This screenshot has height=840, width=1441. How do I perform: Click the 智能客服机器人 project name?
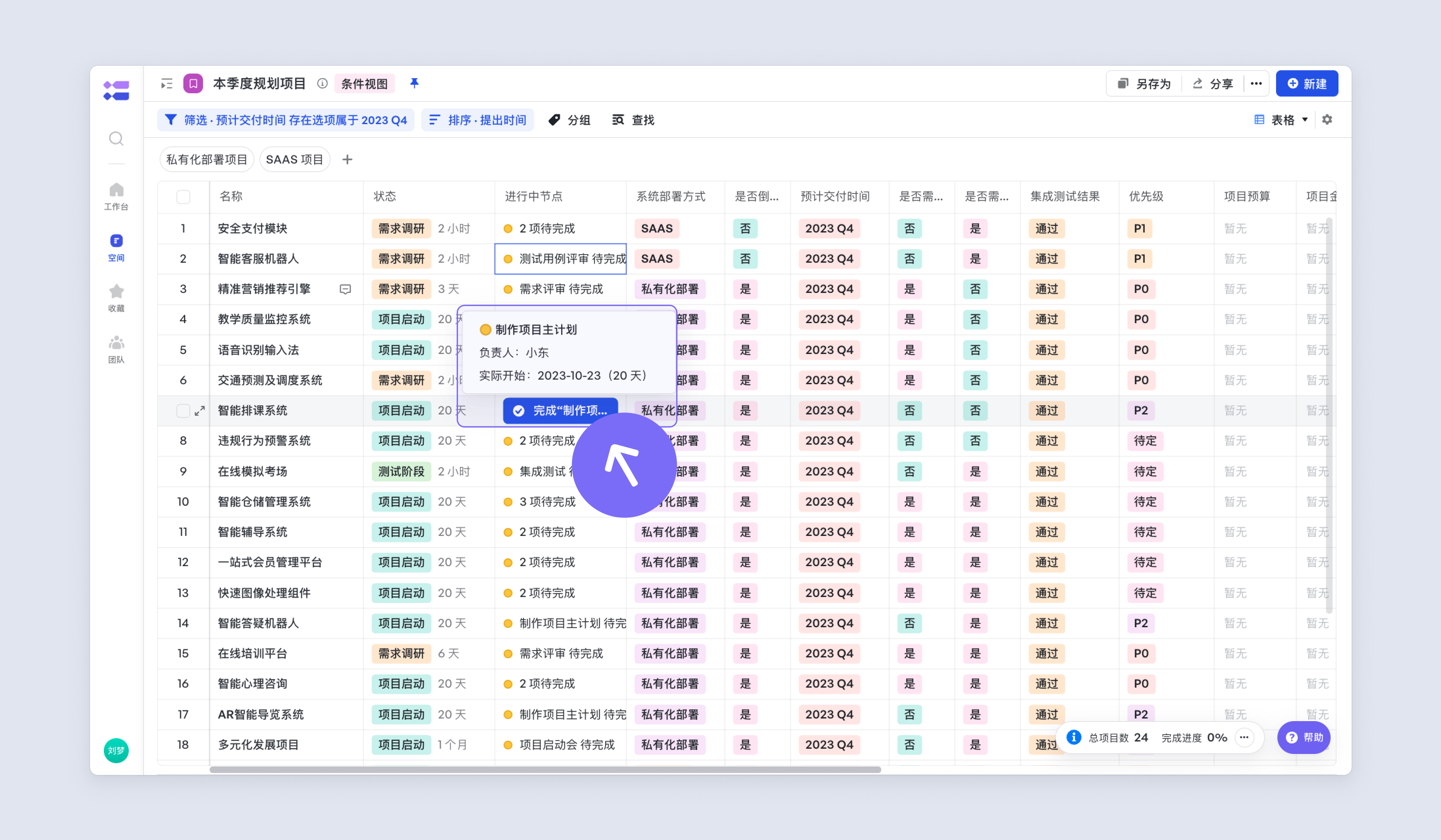click(x=258, y=259)
